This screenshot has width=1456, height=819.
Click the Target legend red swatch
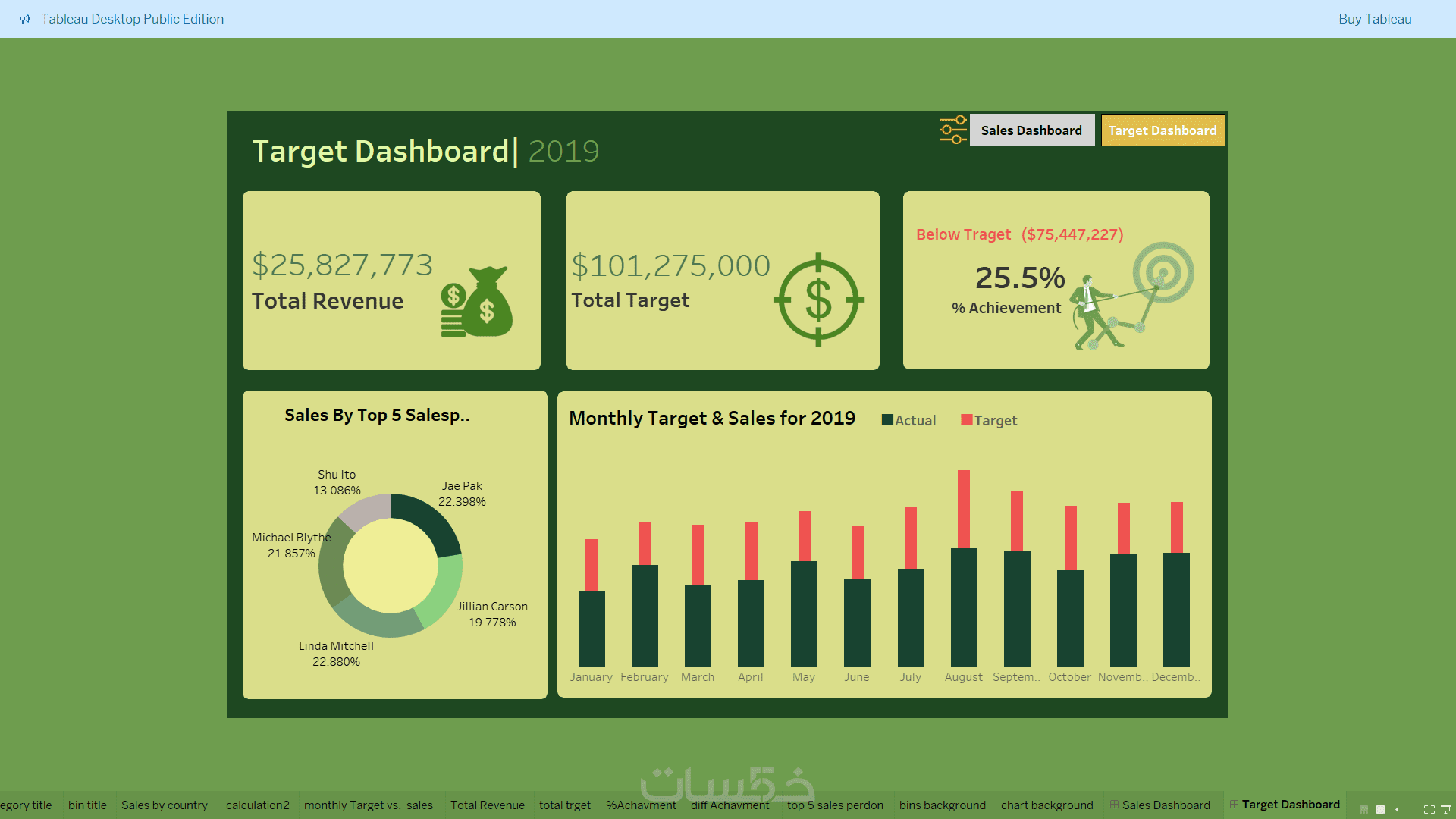coord(966,420)
